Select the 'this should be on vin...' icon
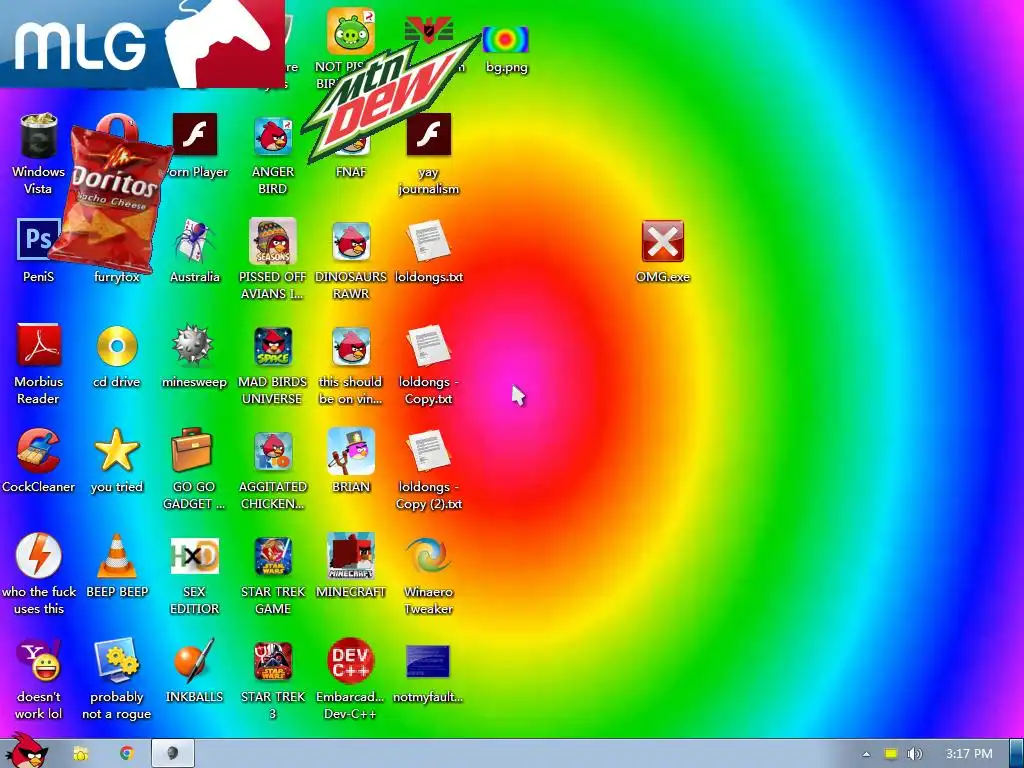Viewport: 1024px width, 768px height. [x=351, y=346]
